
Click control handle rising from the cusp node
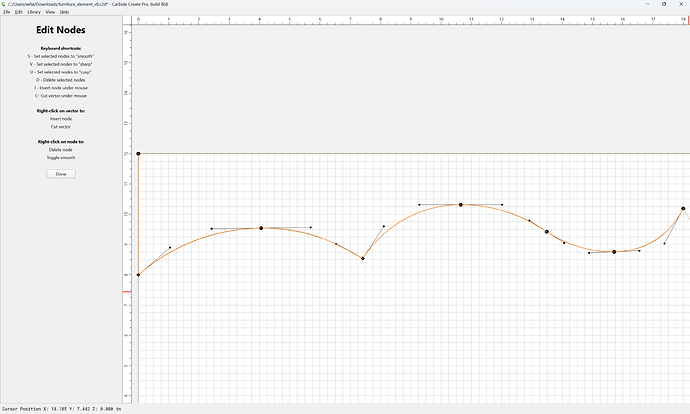pyautogui.click(x=384, y=226)
